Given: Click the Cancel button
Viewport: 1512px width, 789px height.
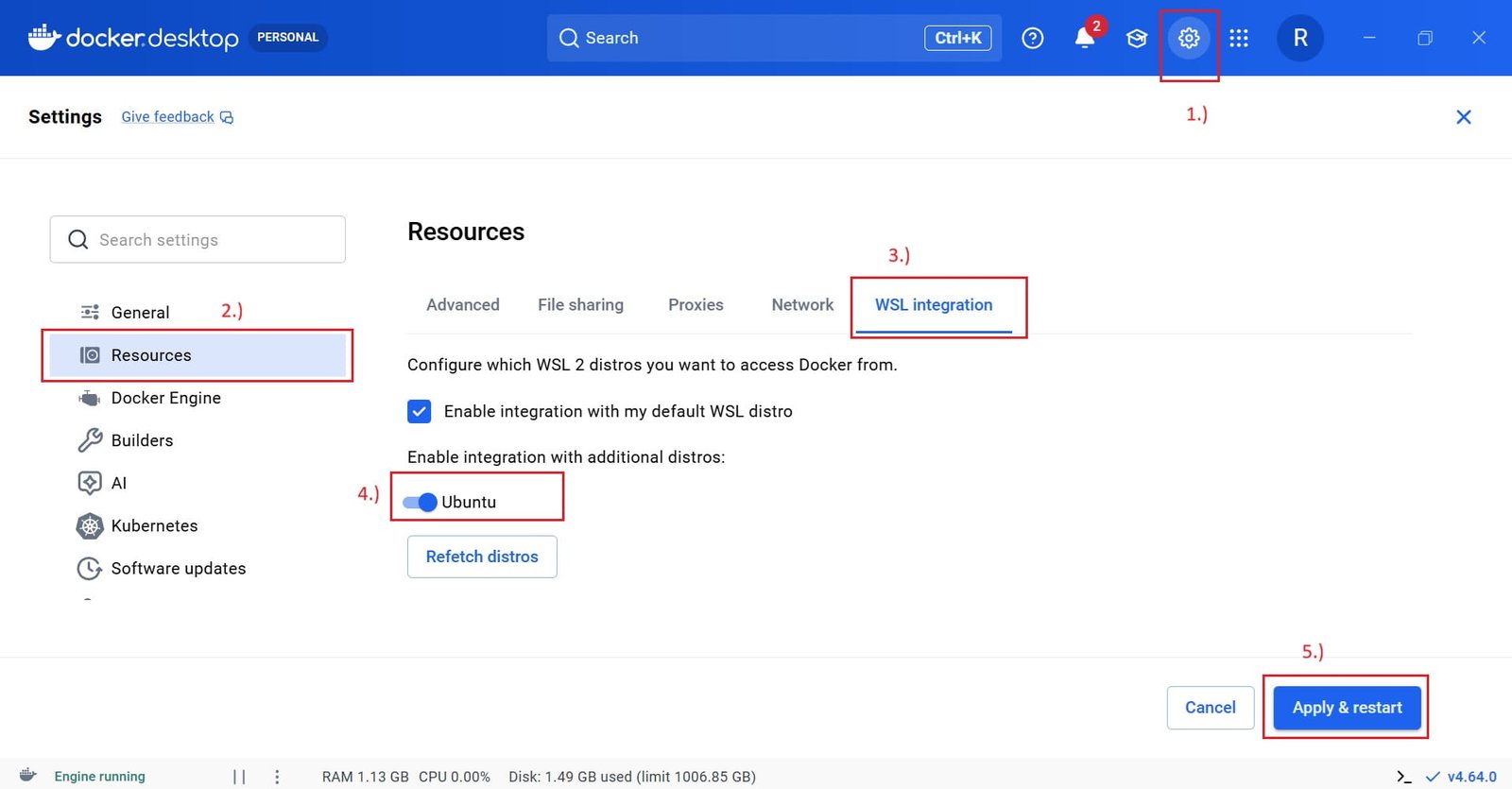Looking at the screenshot, I should (1211, 708).
